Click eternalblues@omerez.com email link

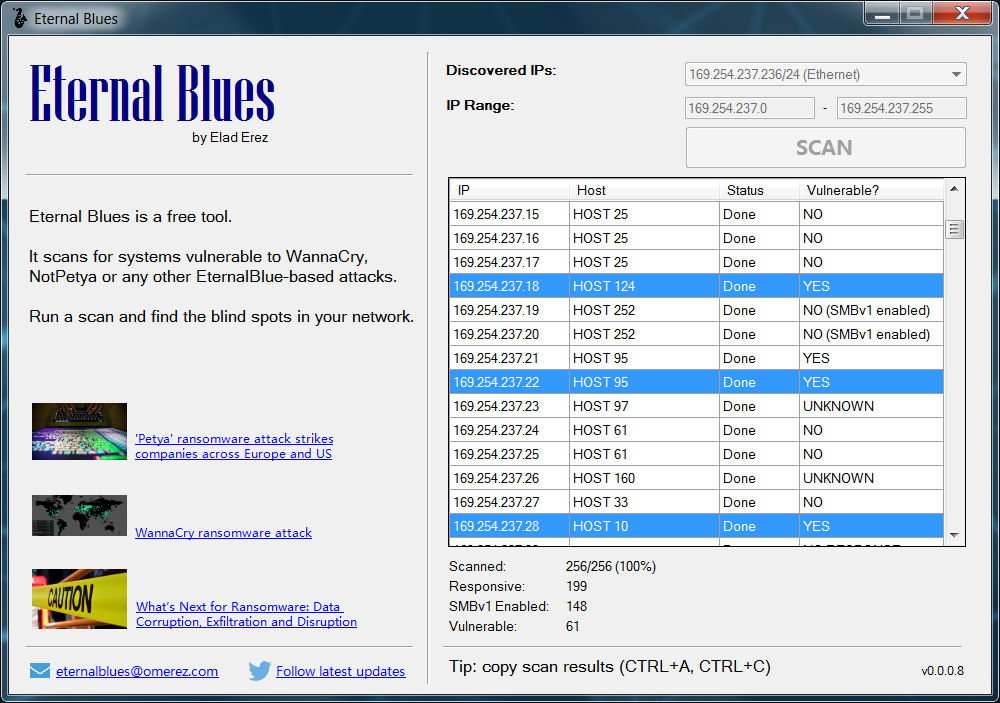137,671
